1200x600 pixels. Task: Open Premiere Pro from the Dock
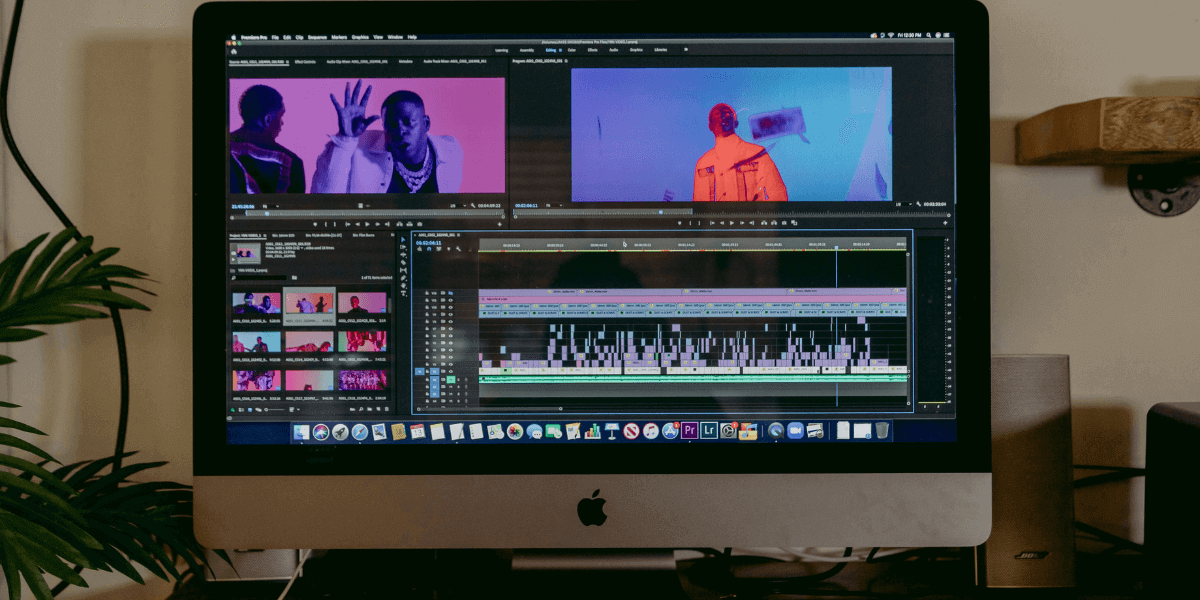(x=689, y=431)
